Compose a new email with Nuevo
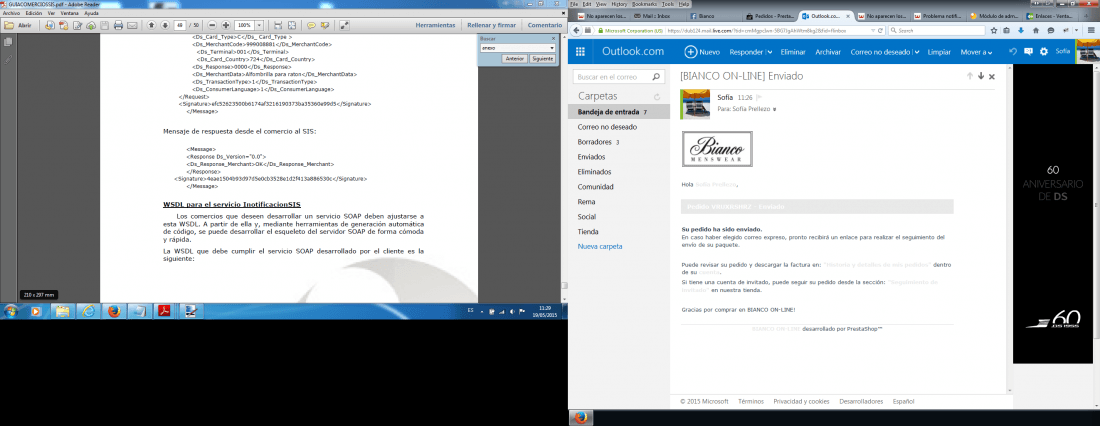This screenshot has height=426, width=1100. pyautogui.click(x=702, y=52)
